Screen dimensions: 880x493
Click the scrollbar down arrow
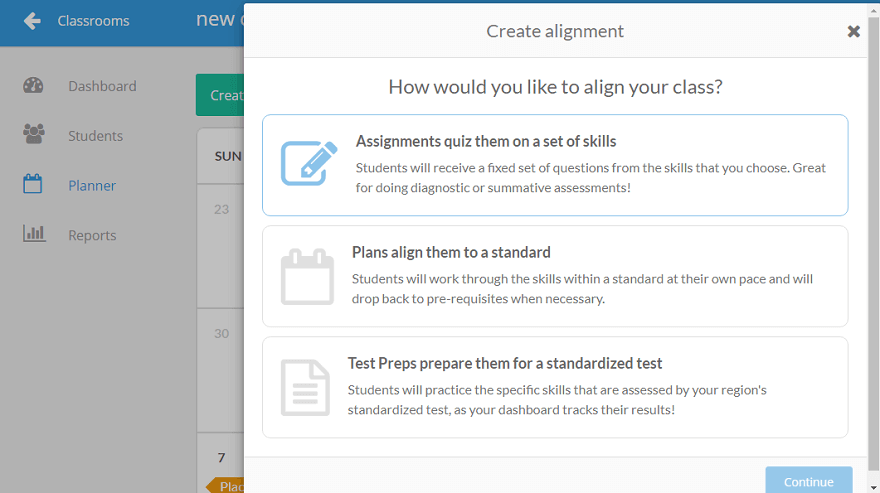click(874, 486)
